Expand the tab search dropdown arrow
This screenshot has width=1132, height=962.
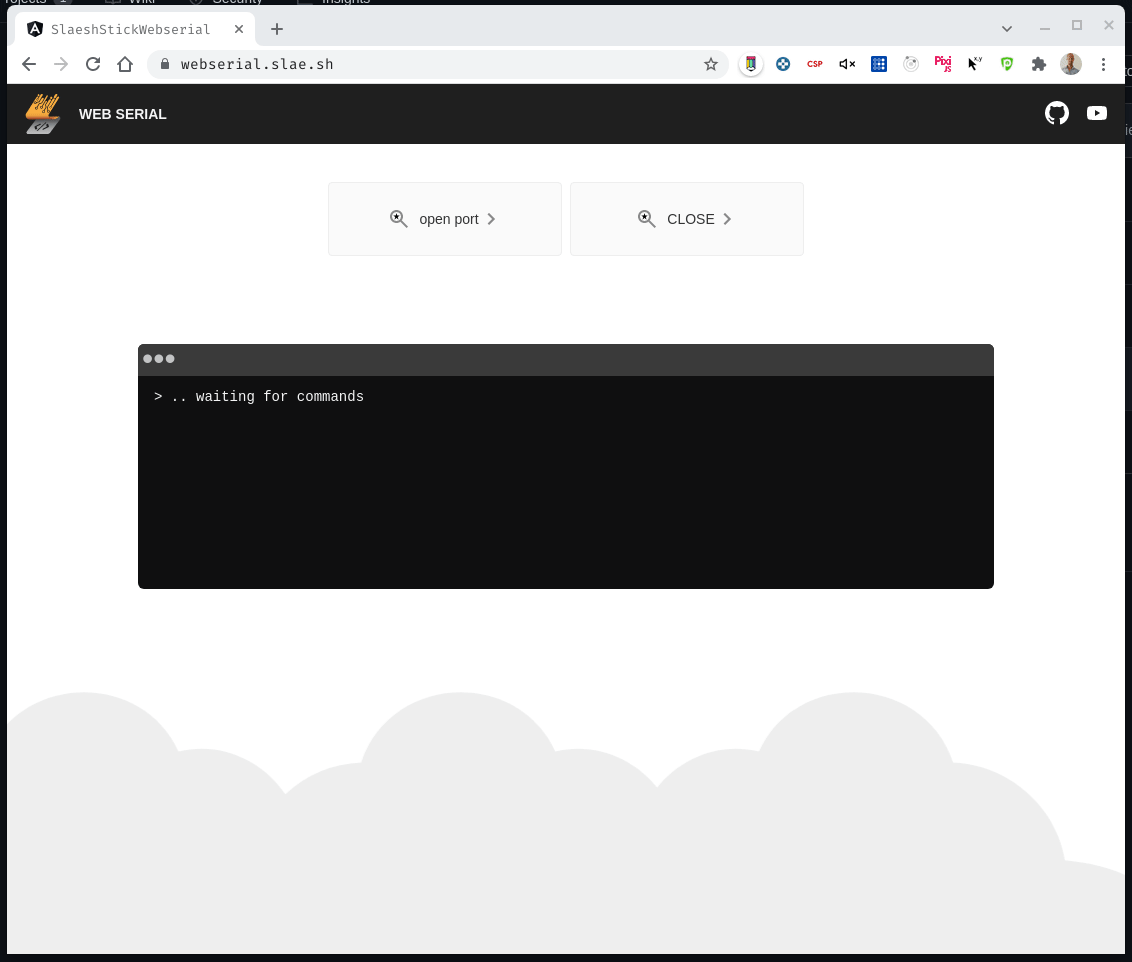[x=1006, y=28]
